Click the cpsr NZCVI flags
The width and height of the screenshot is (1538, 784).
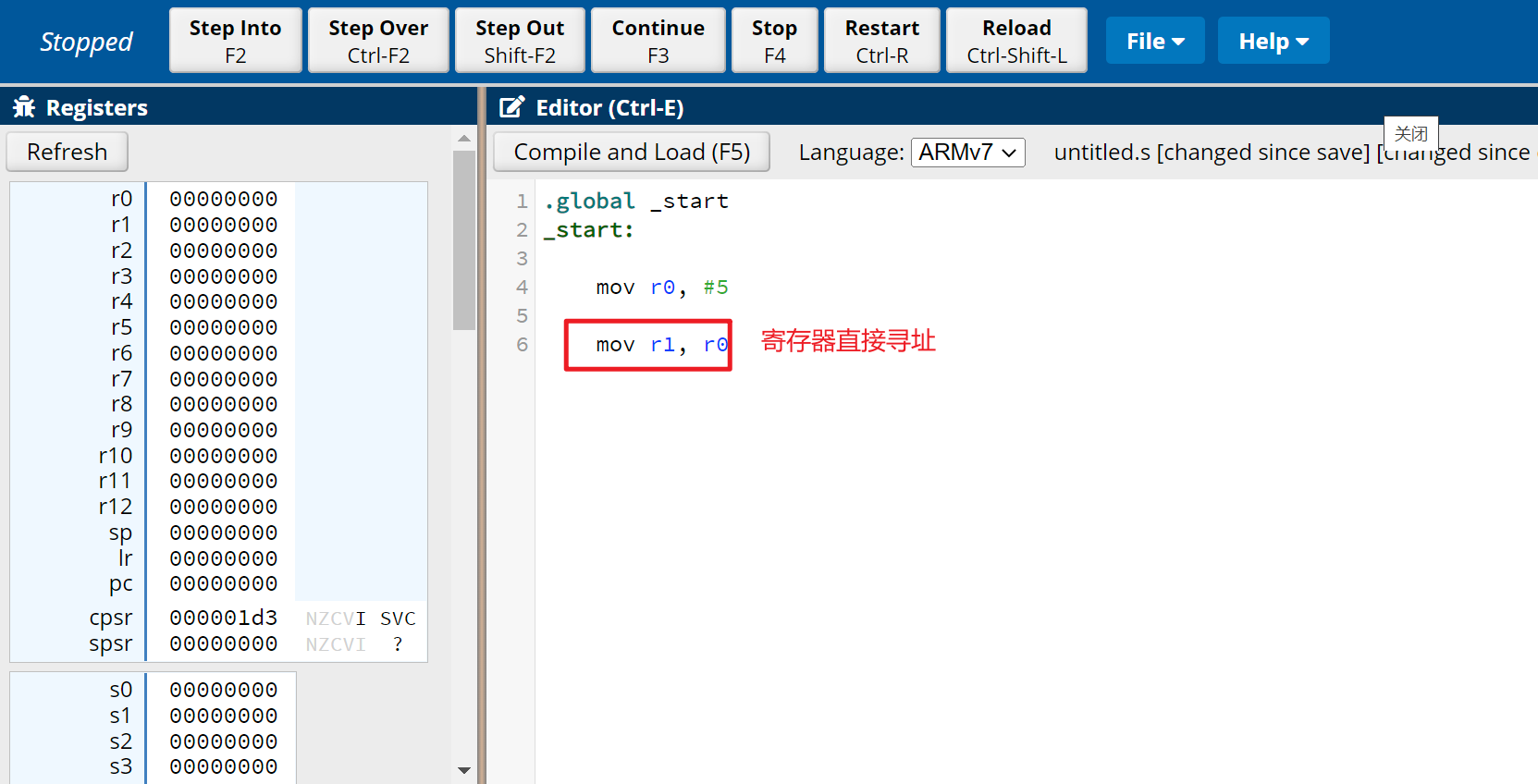pos(336,619)
